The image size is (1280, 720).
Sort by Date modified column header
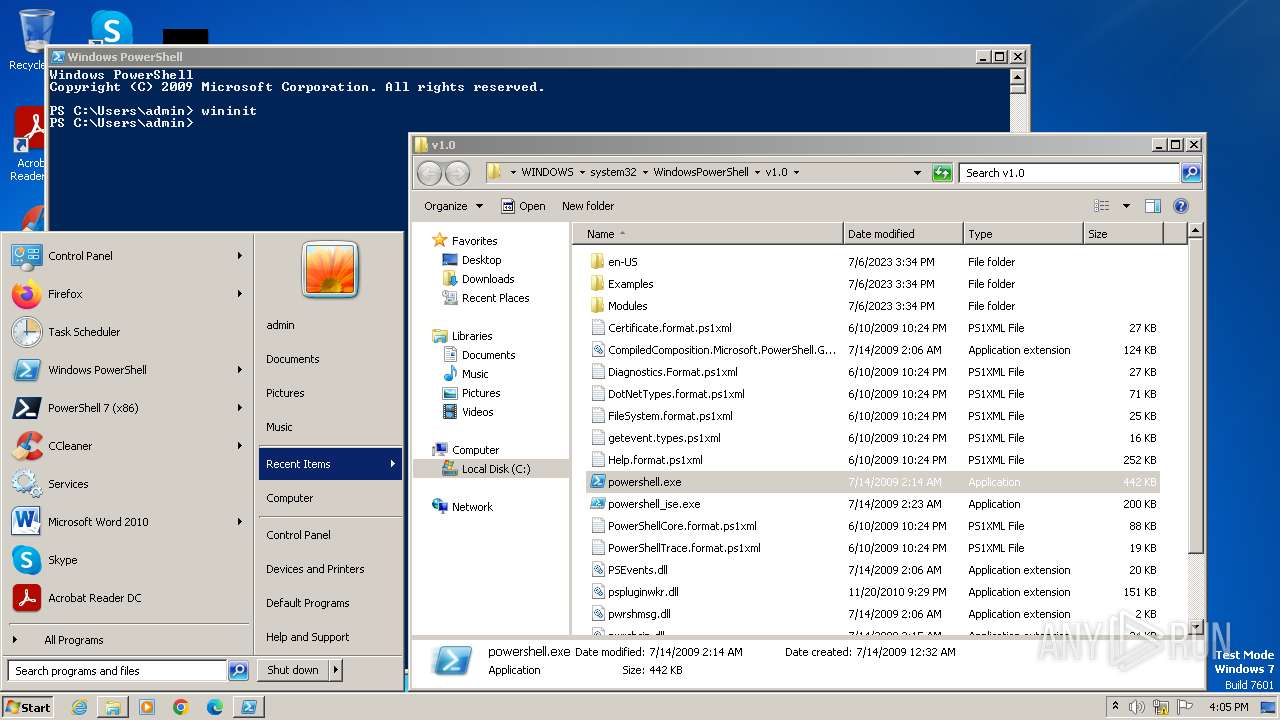(903, 234)
